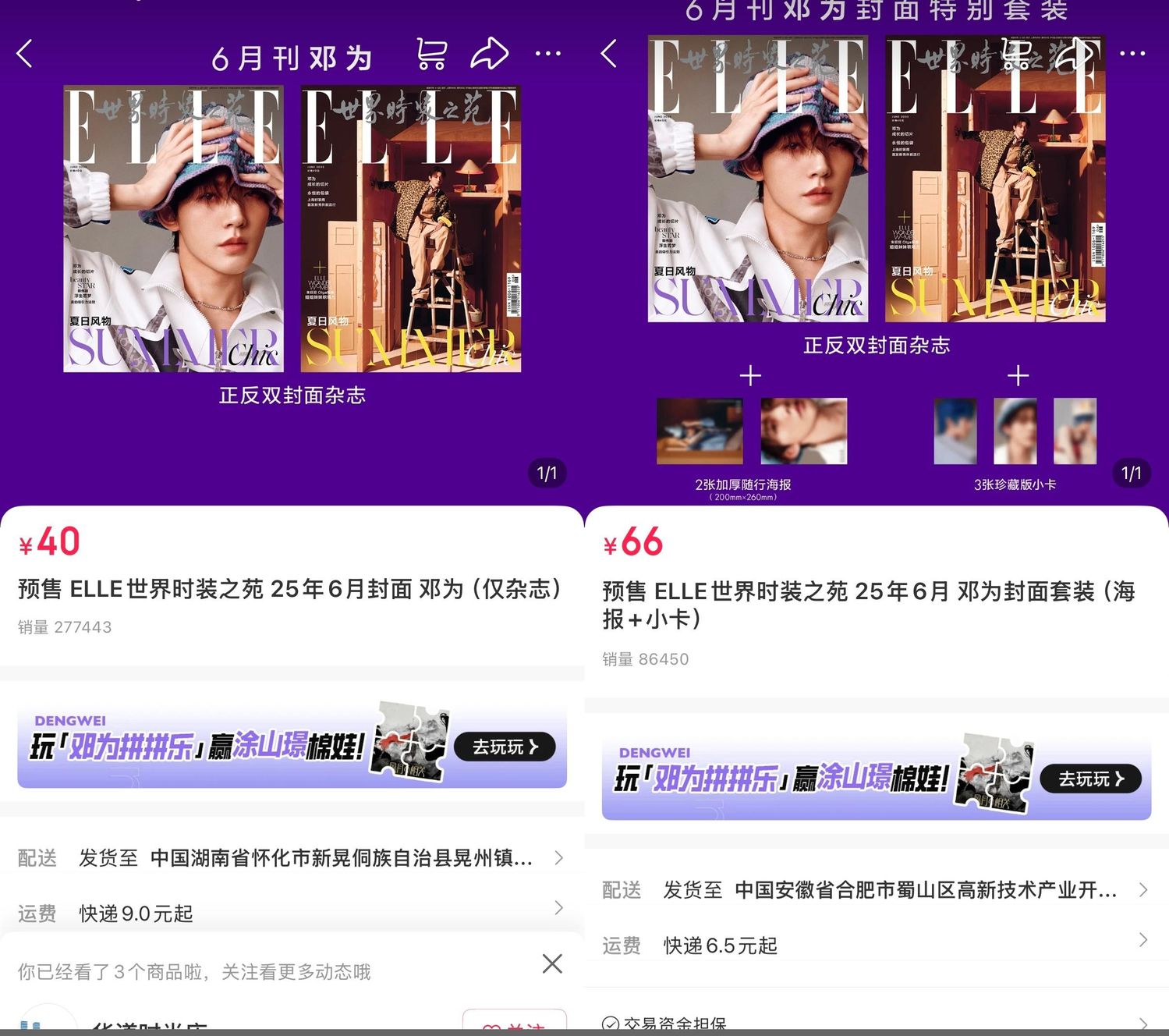Dismiss the '你已经看了3个商品啦' notification
The height and width of the screenshot is (1036, 1169).
click(552, 963)
